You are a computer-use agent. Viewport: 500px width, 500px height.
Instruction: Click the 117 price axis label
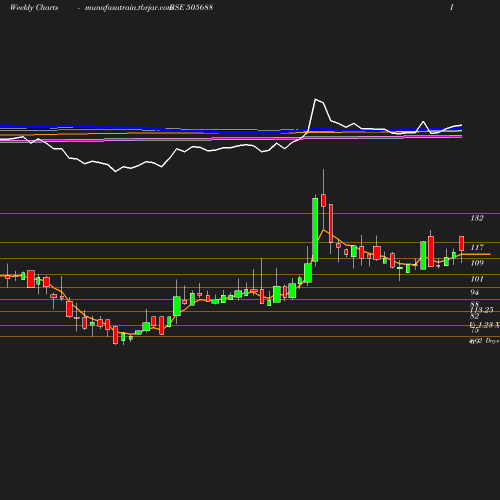pyautogui.click(x=477, y=247)
